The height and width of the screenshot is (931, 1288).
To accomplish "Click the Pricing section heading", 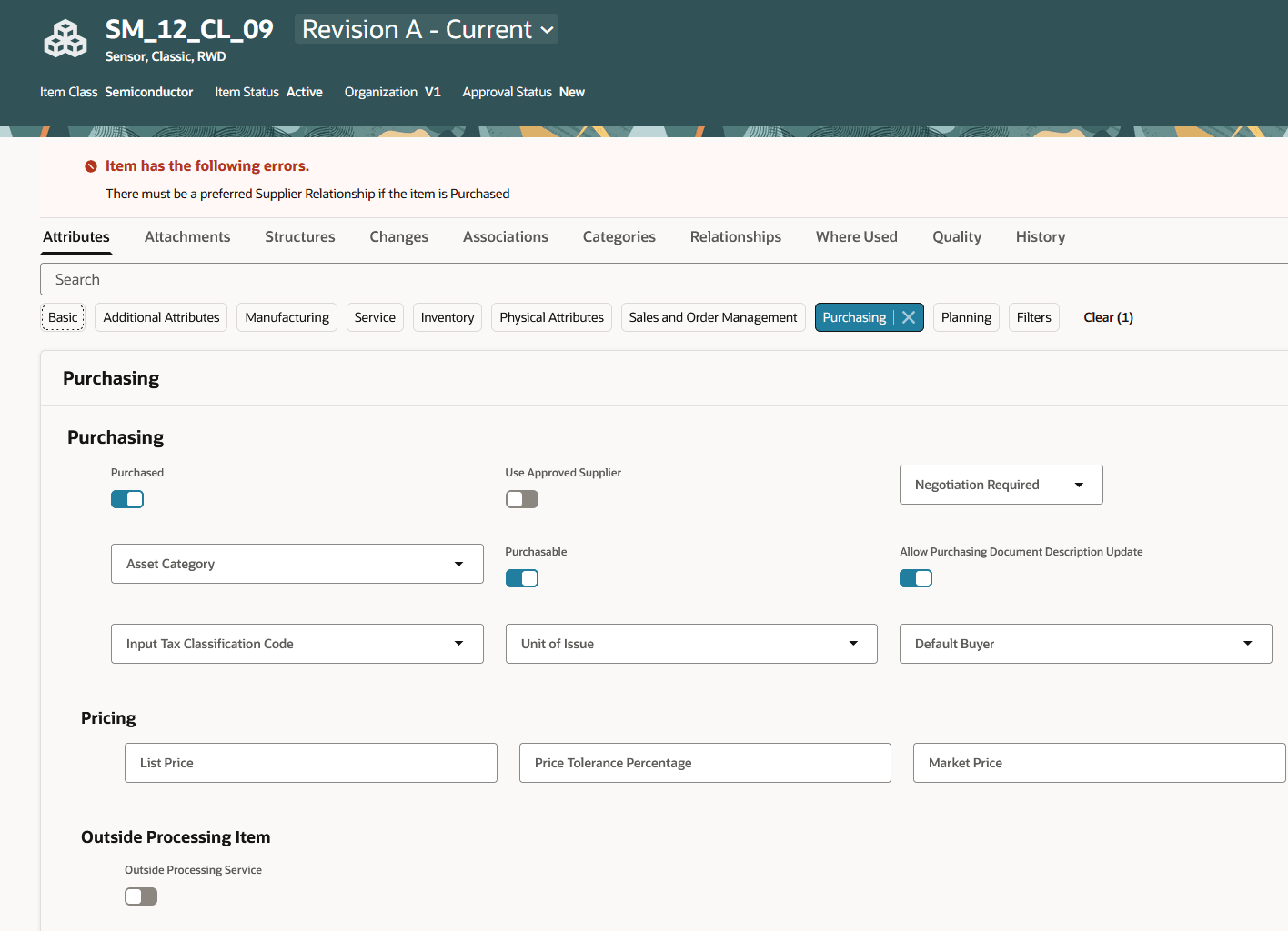I will 108,718.
